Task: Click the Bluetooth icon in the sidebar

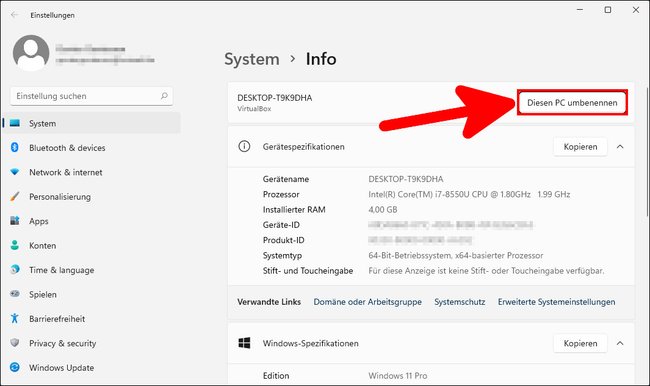Action: point(15,147)
